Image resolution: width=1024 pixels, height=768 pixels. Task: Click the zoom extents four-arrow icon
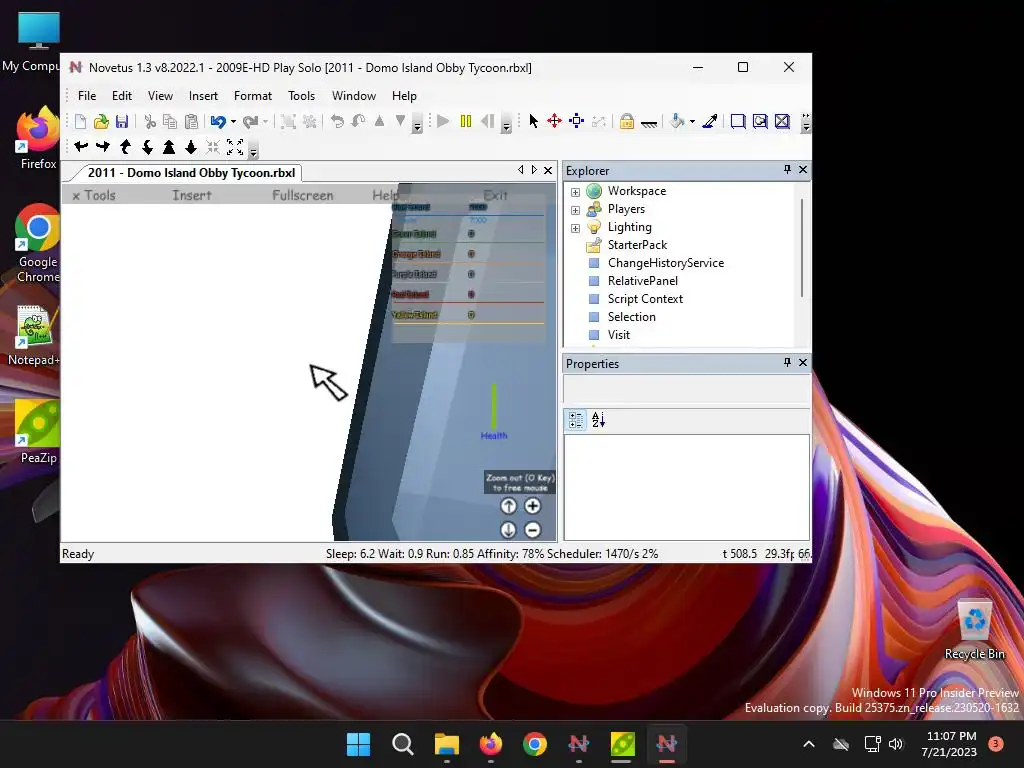coord(235,147)
